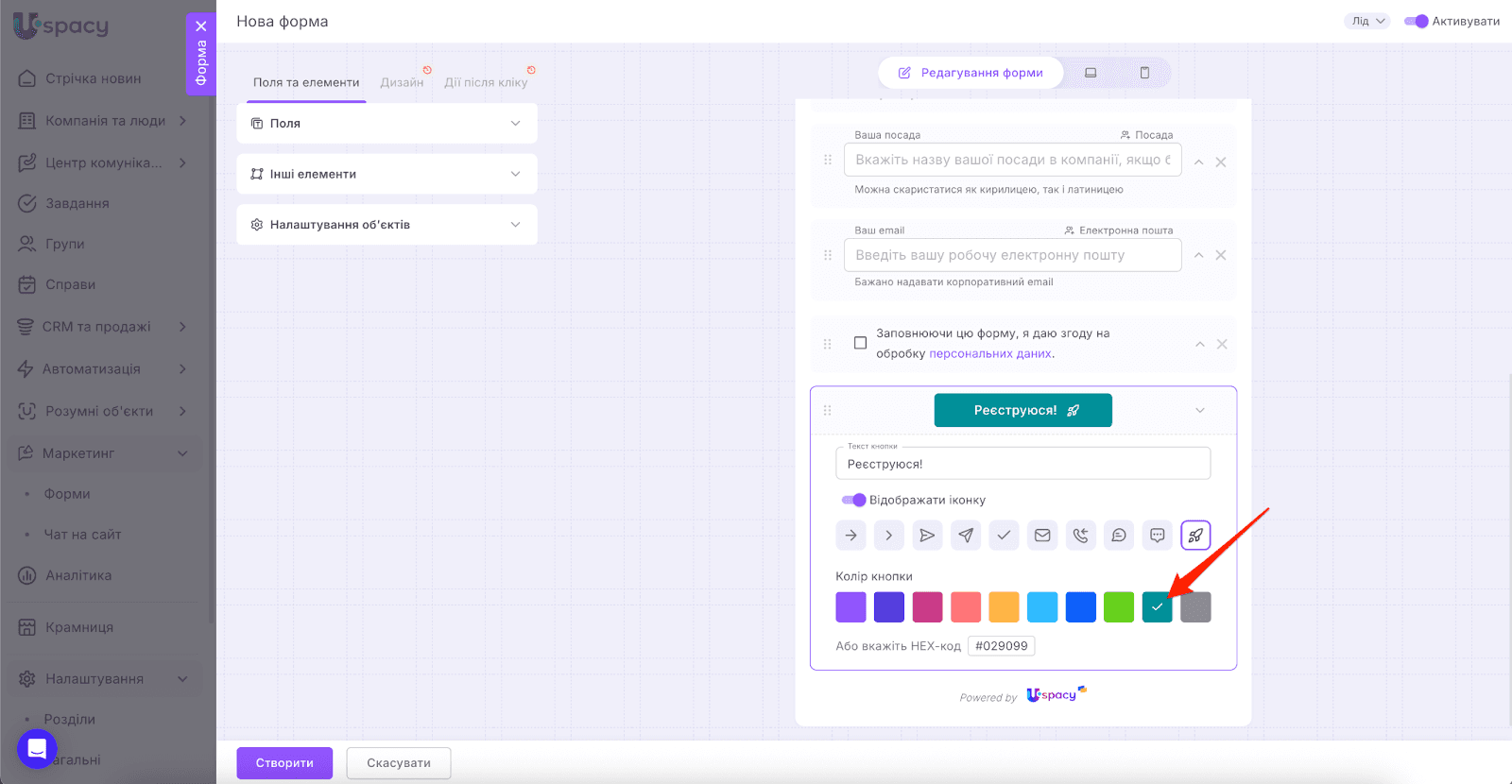Screen dimensions: 1512x784
Task: Switch to the Дизайн tab
Action: coord(402,82)
